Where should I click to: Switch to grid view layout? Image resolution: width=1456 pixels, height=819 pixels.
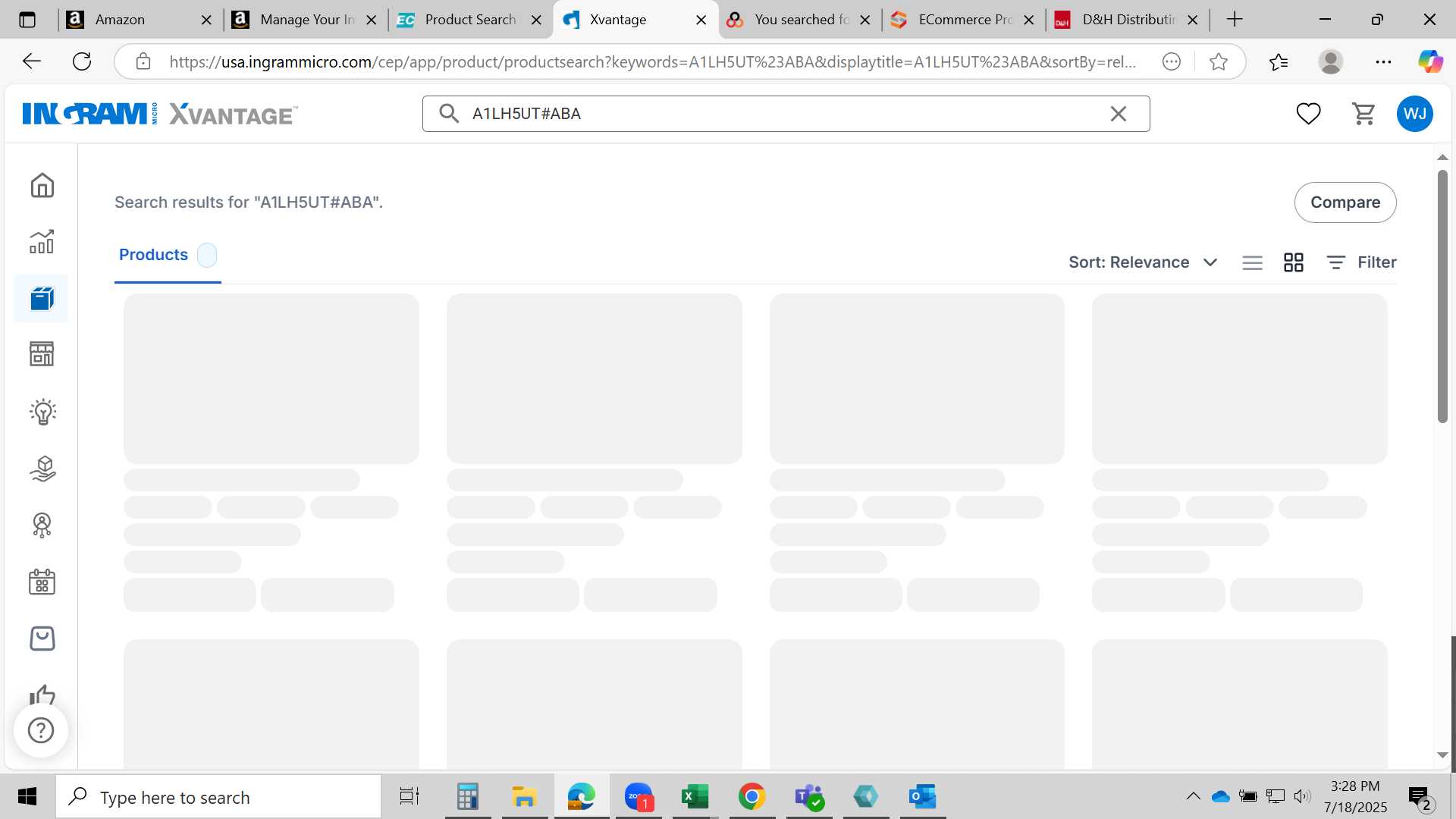point(1294,262)
